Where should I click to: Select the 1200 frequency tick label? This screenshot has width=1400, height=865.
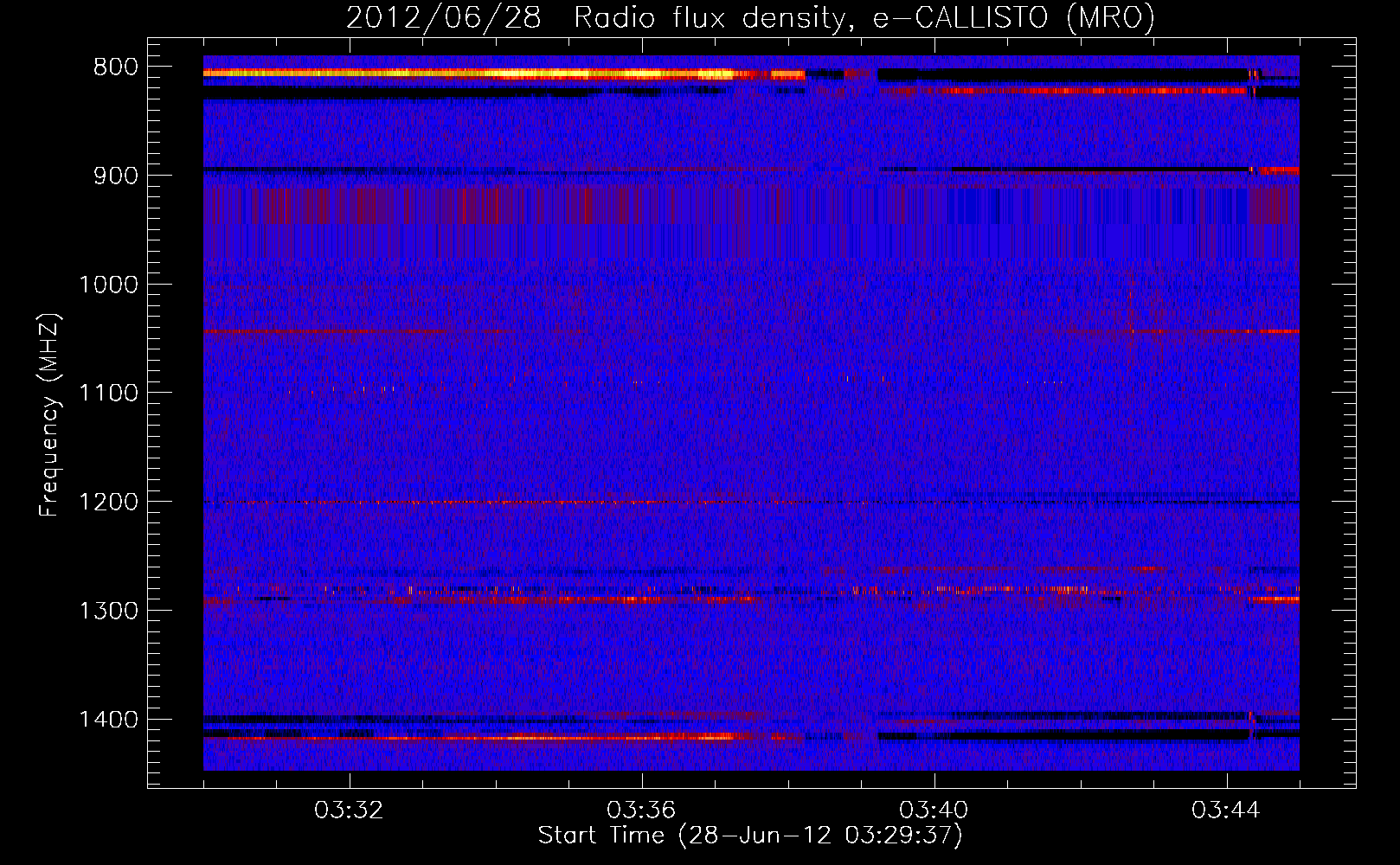click(108, 503)
